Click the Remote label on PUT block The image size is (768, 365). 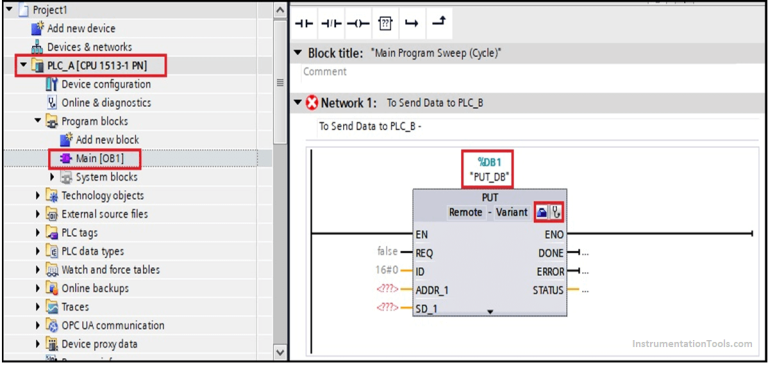click(x=465, y=213)
